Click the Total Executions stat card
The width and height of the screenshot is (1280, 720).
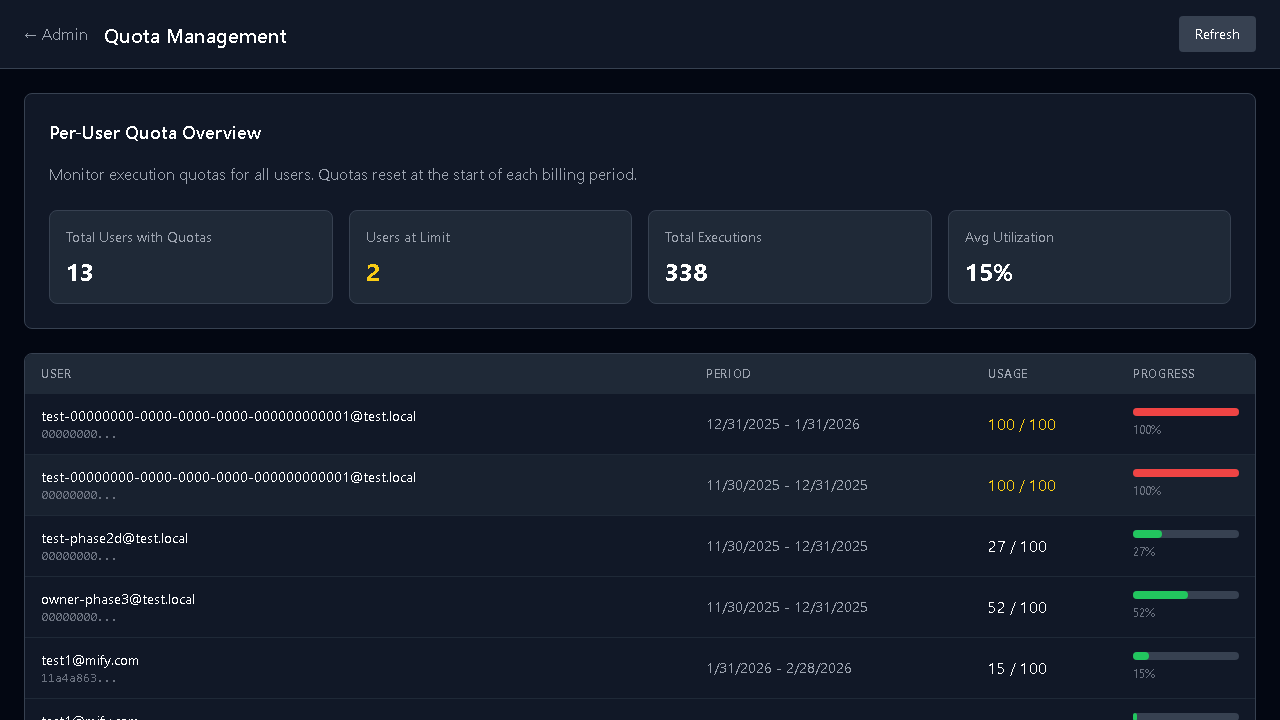[x=789, y=257]
